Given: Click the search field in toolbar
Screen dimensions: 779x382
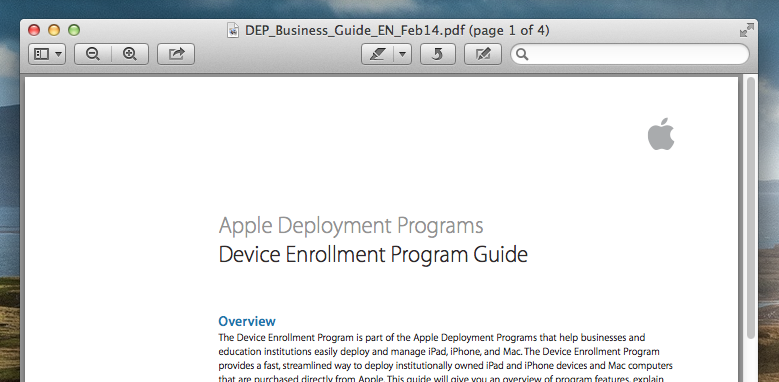Looking at the screenshot, I should point(630,54).
